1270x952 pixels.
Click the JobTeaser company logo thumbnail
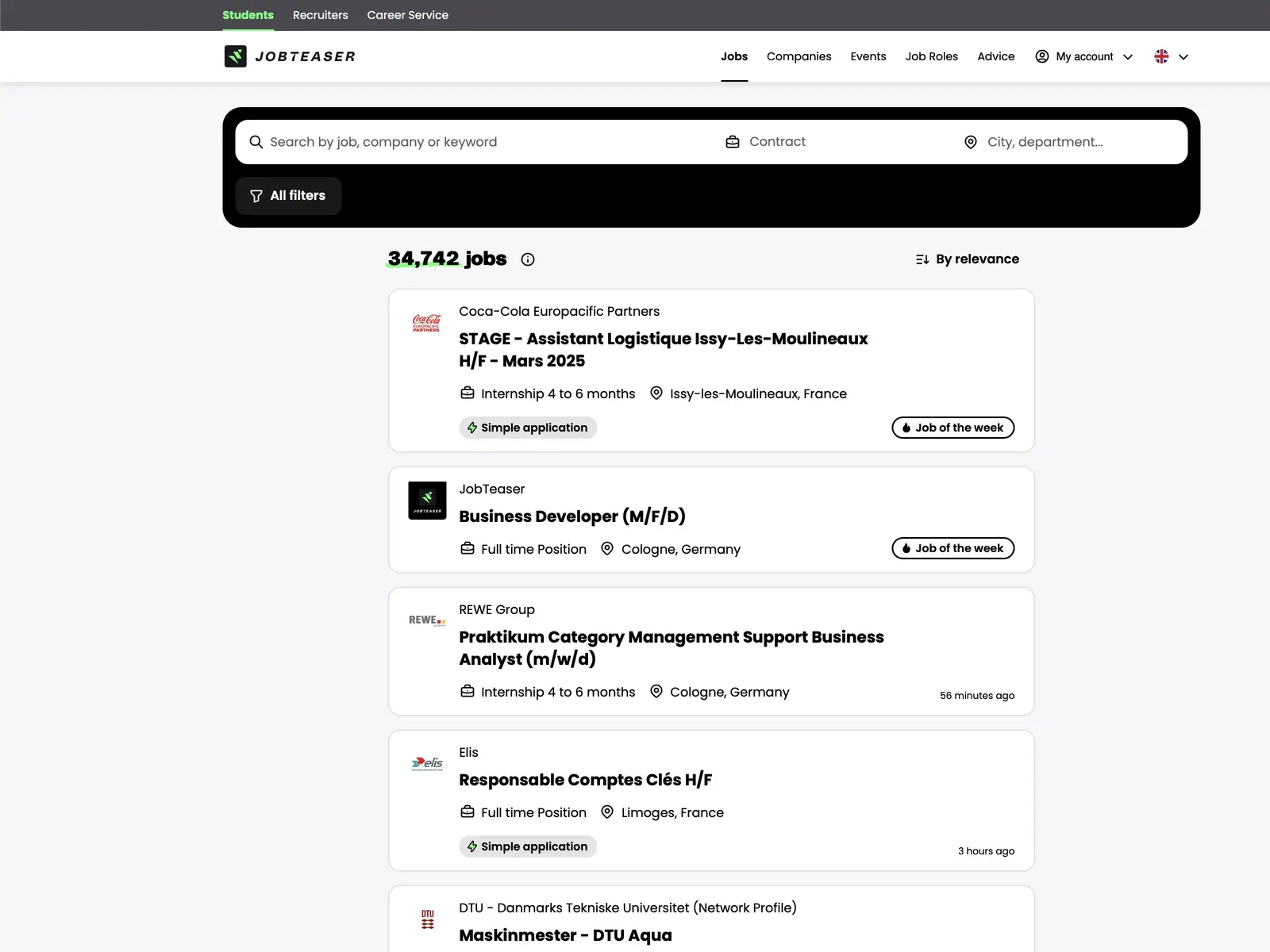tap(427, 501)
